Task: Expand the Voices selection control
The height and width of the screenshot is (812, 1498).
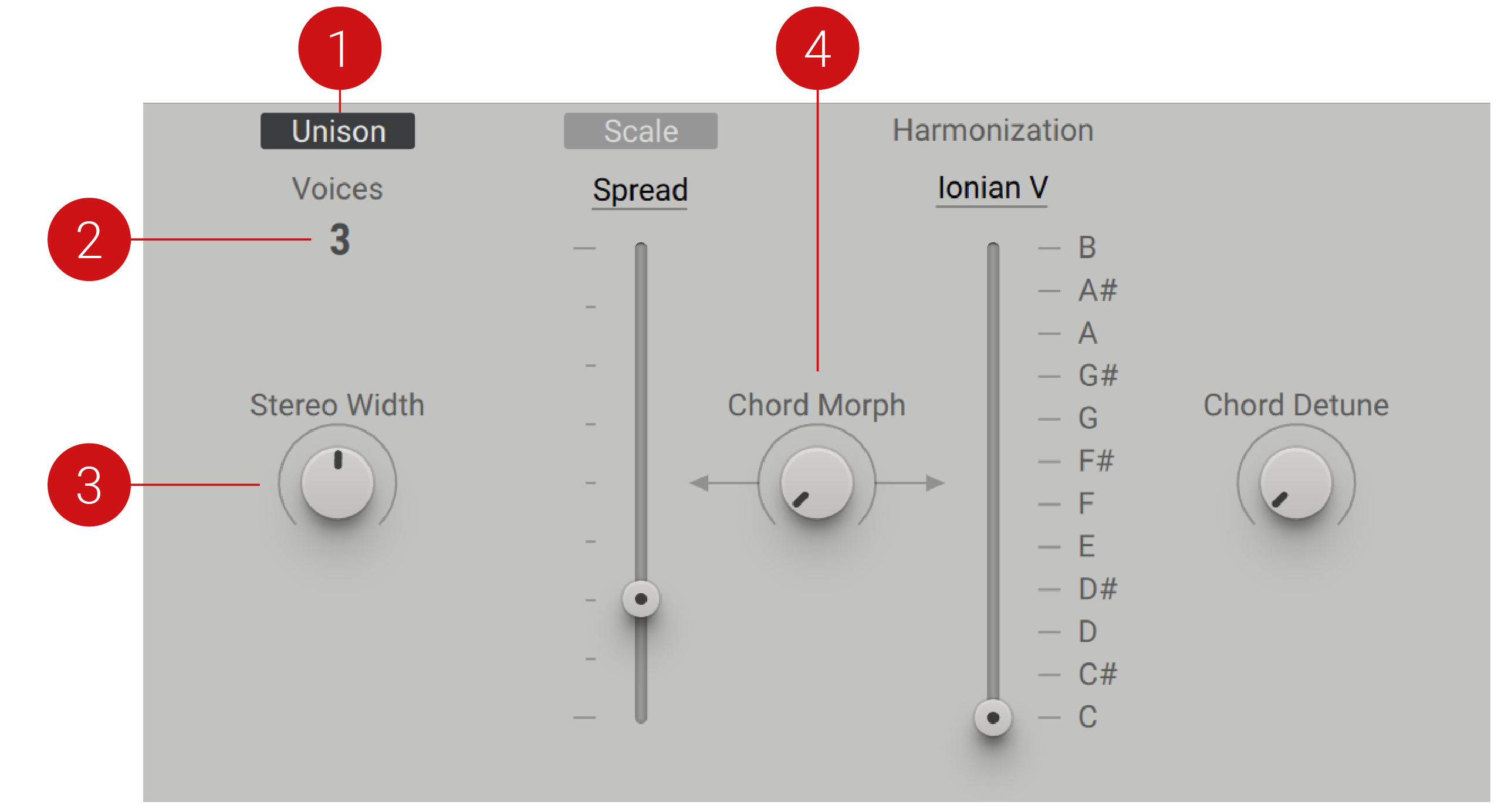Action: tap(337, 188)
